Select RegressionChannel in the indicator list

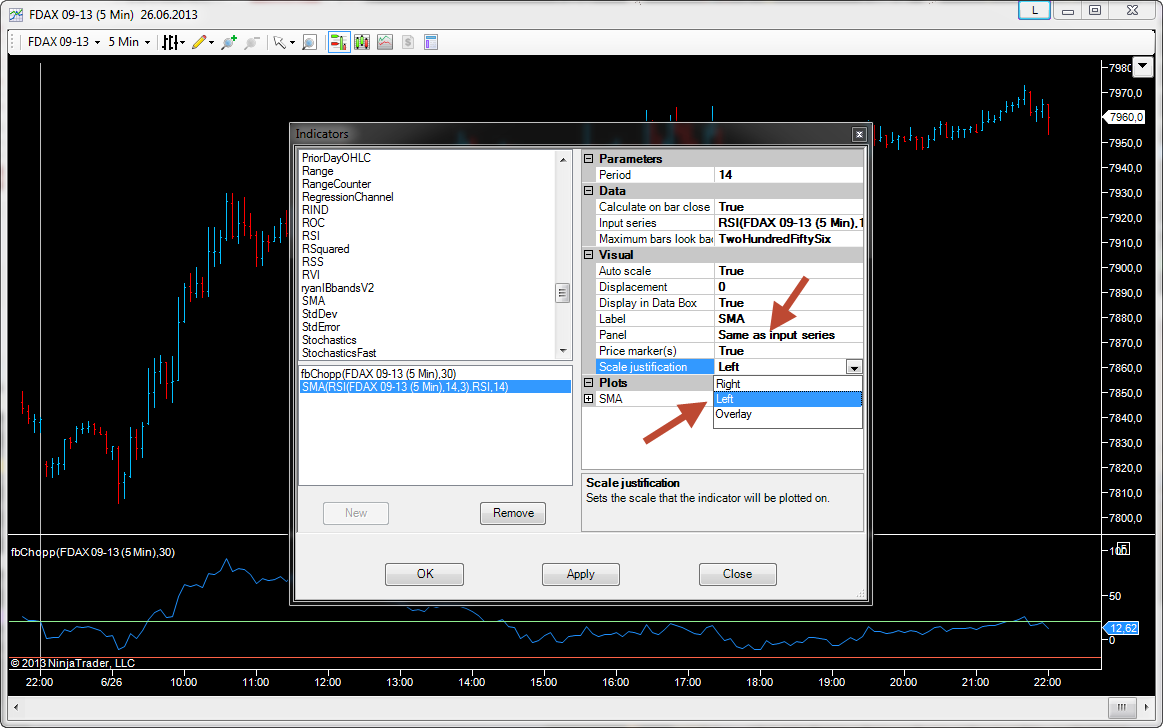click(x=347, y=197)
